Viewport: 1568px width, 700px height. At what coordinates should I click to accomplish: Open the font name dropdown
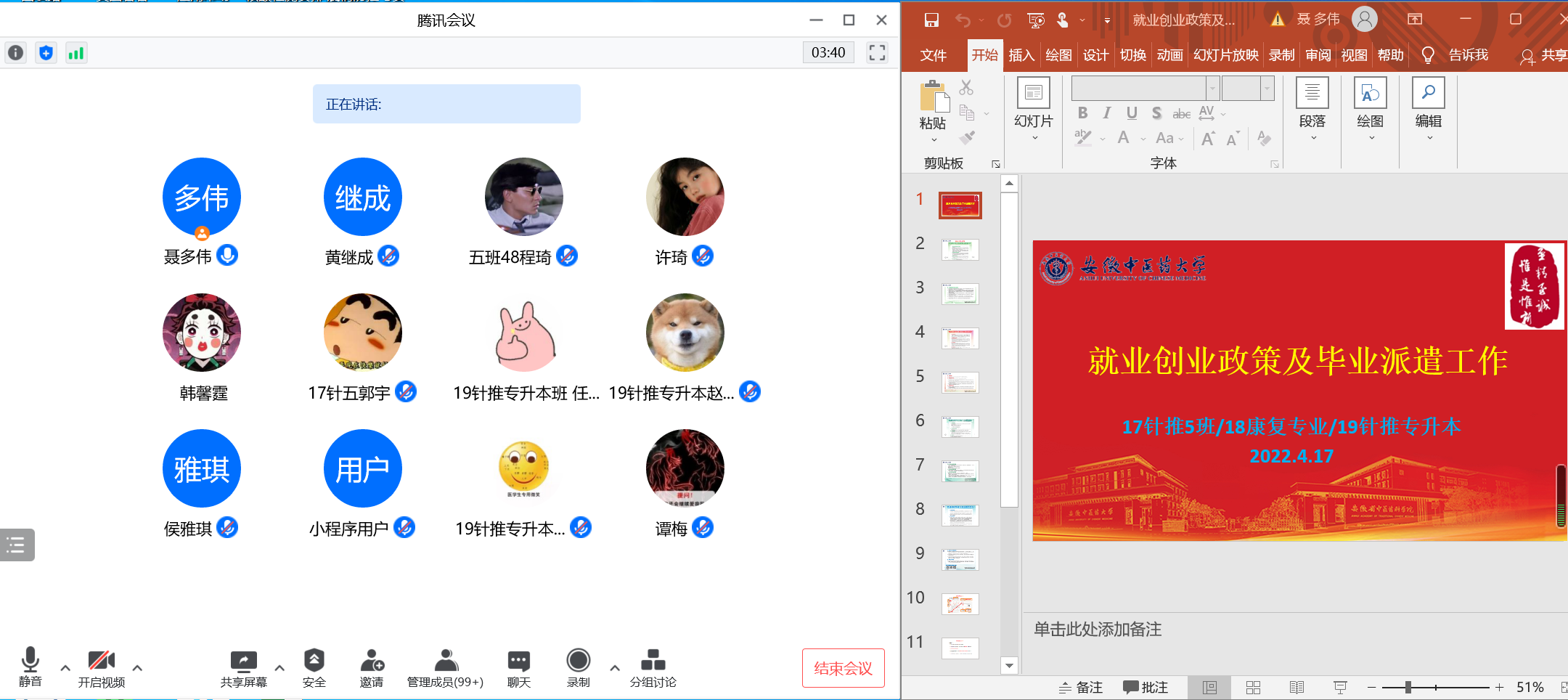(1212, 89)
